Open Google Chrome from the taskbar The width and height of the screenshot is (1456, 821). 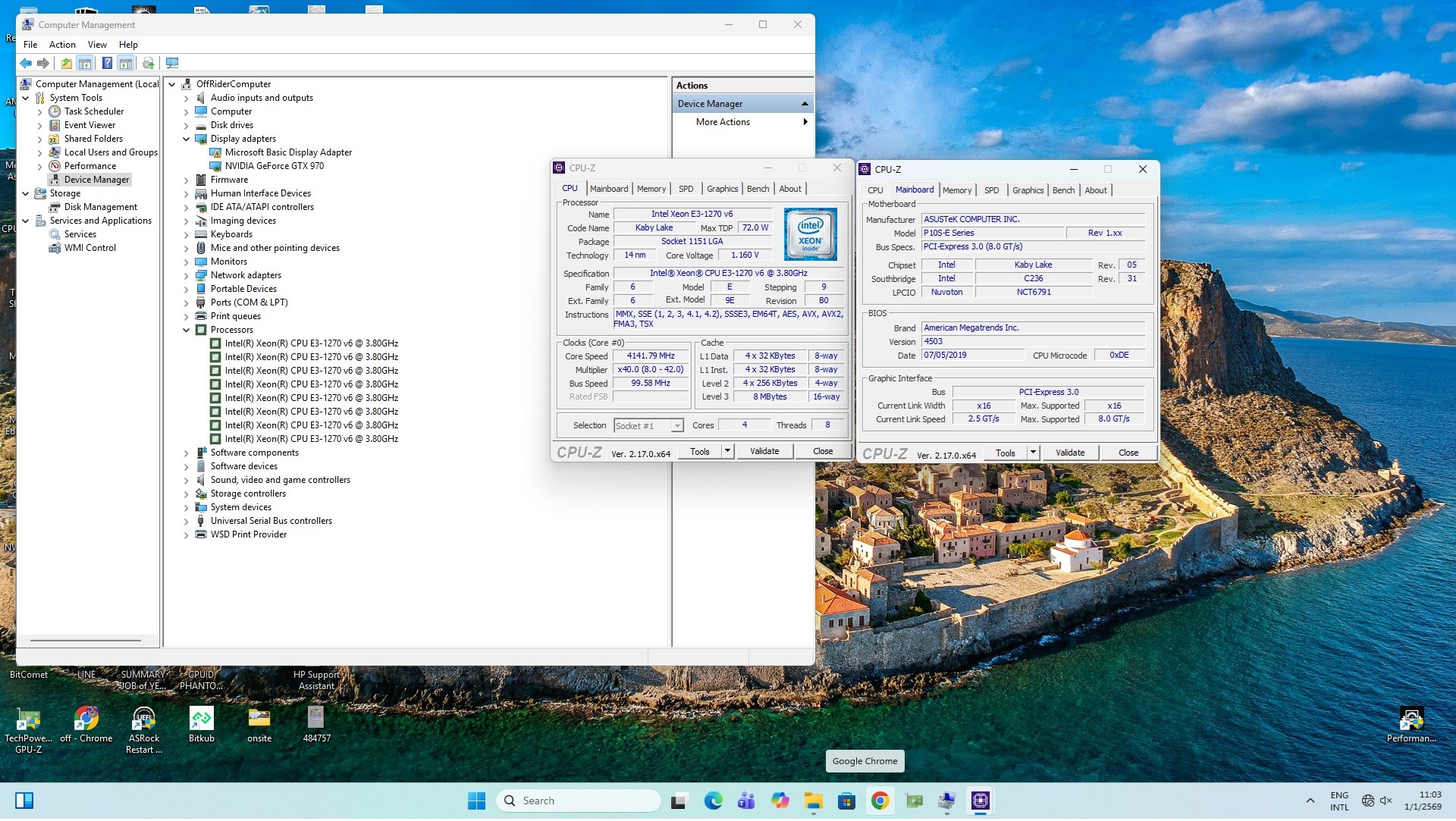coord(880,801)
